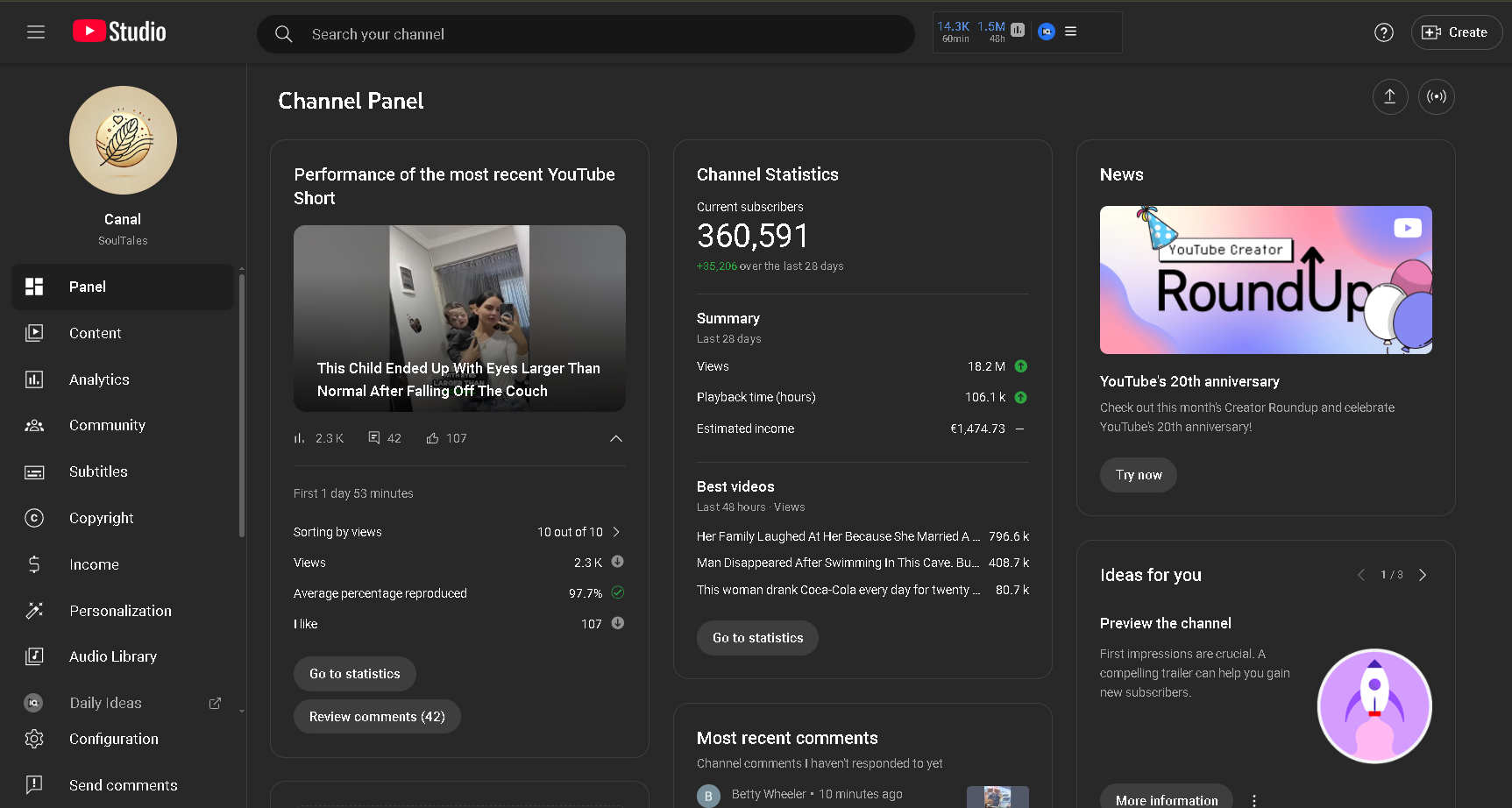Click the down arrow icon beside Views 2.3K
The image size is (1512, 808).
[x=617, y=562]
